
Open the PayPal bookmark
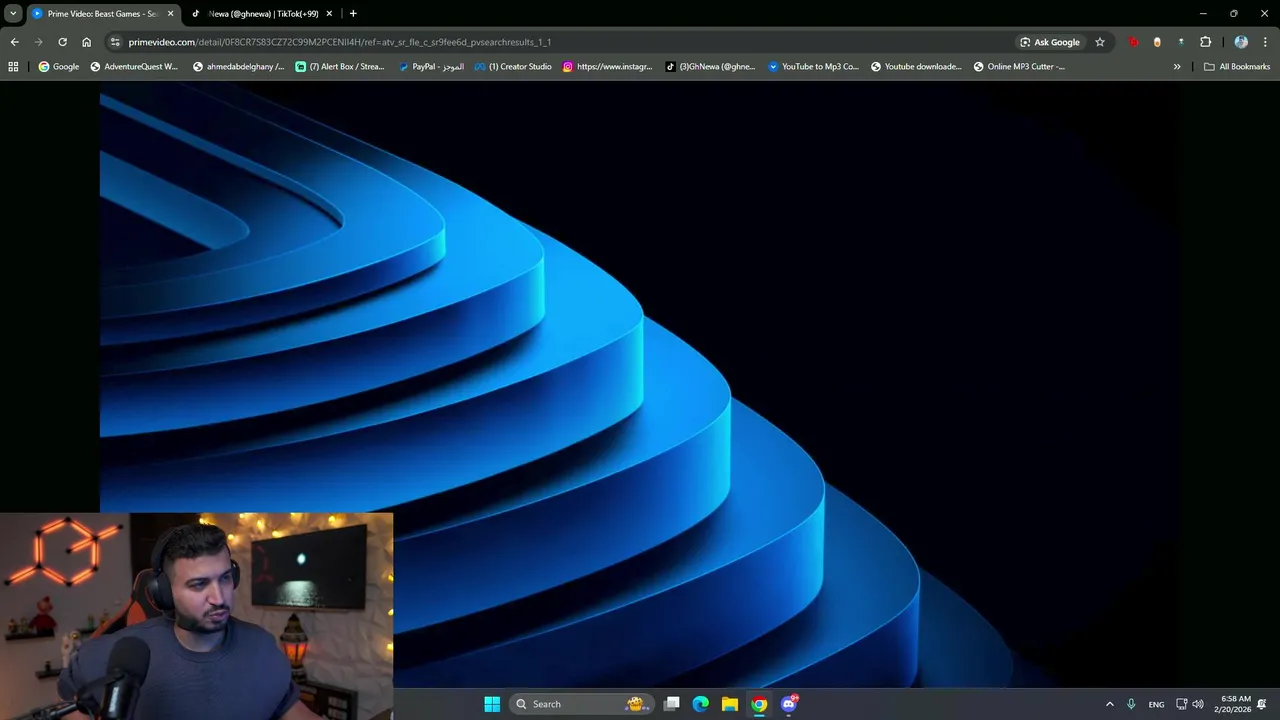pos(431,67)
